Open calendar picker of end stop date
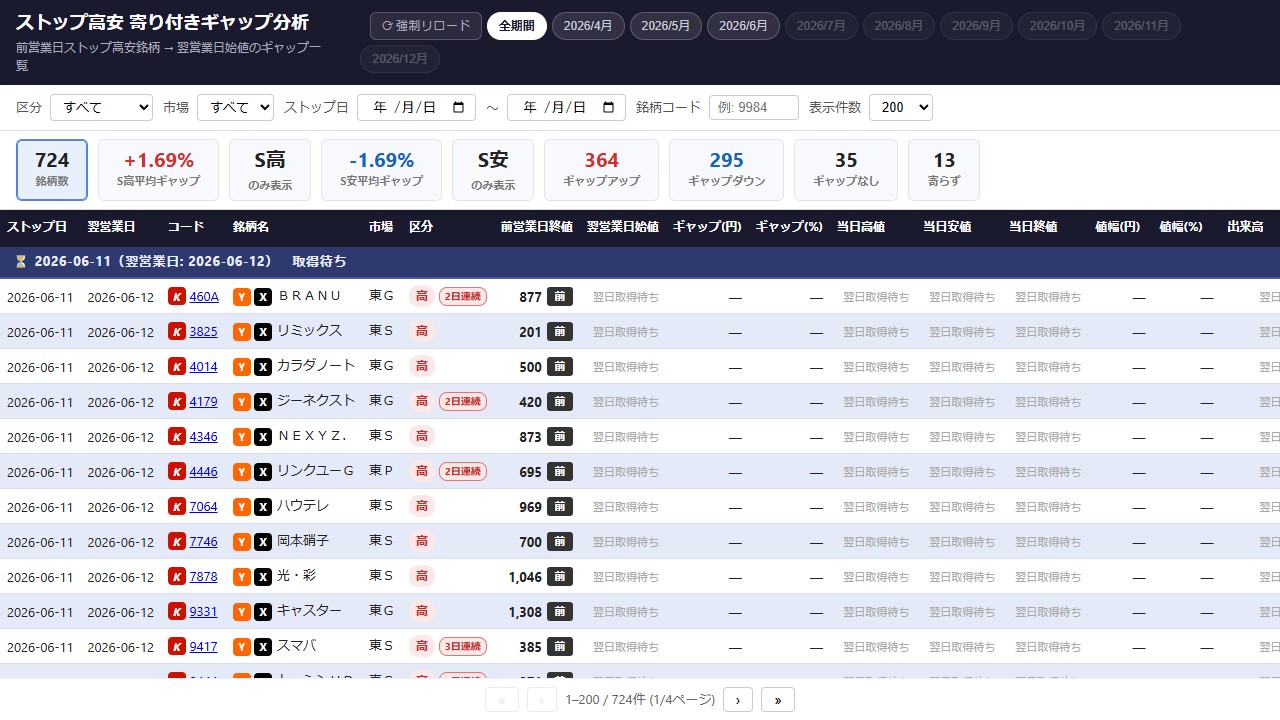This screenshot has height=720, width=1280. [x=608, y=107]
